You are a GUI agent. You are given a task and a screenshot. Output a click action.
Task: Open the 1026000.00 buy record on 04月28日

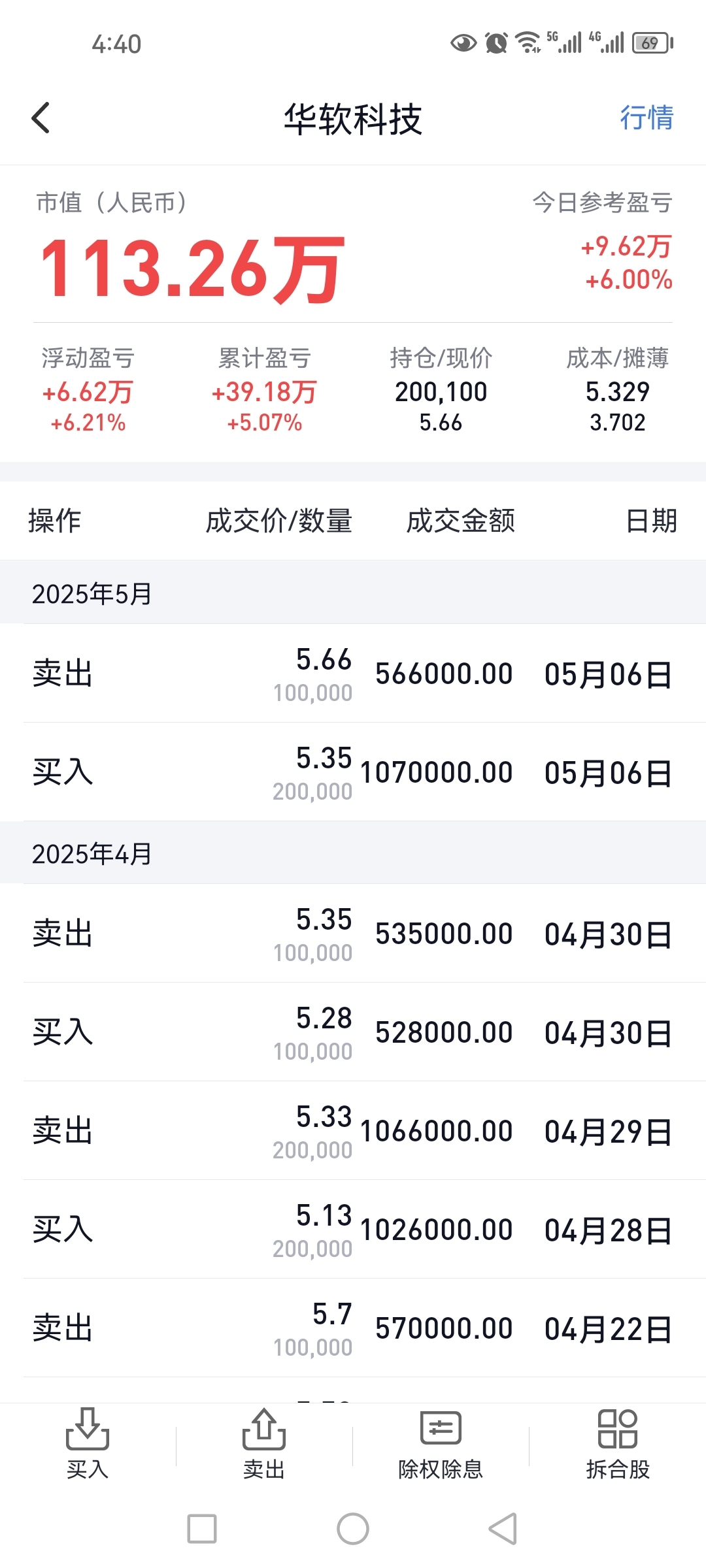tap(353, 1230)
